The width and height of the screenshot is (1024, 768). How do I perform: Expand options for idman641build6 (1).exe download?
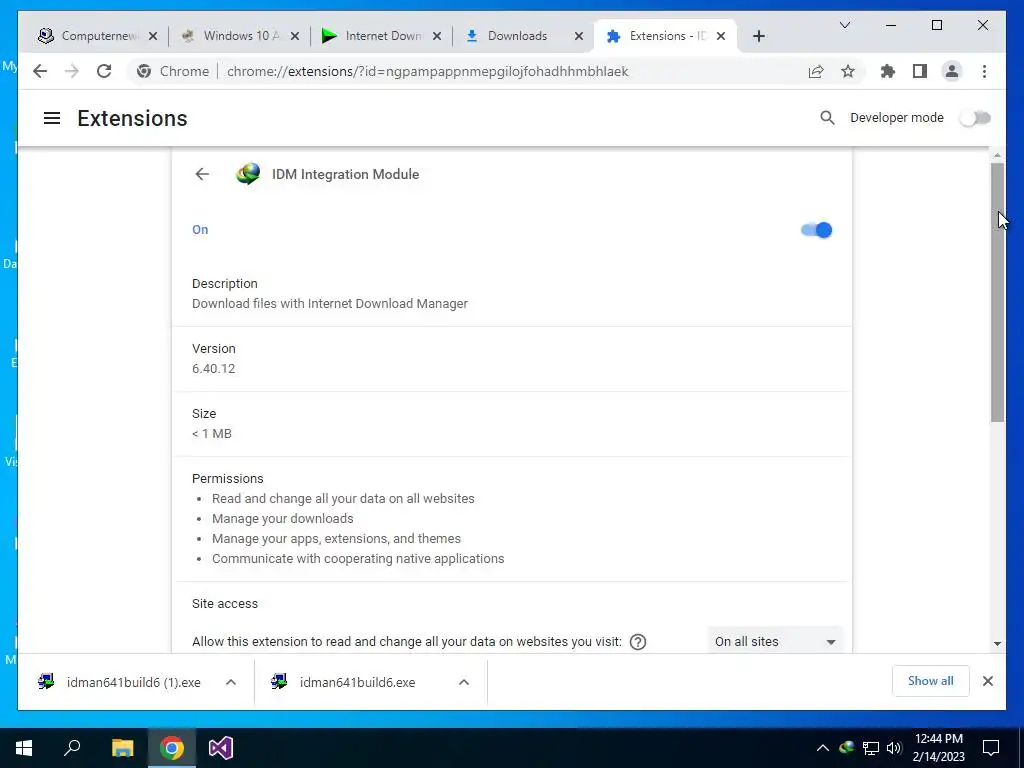231,682
